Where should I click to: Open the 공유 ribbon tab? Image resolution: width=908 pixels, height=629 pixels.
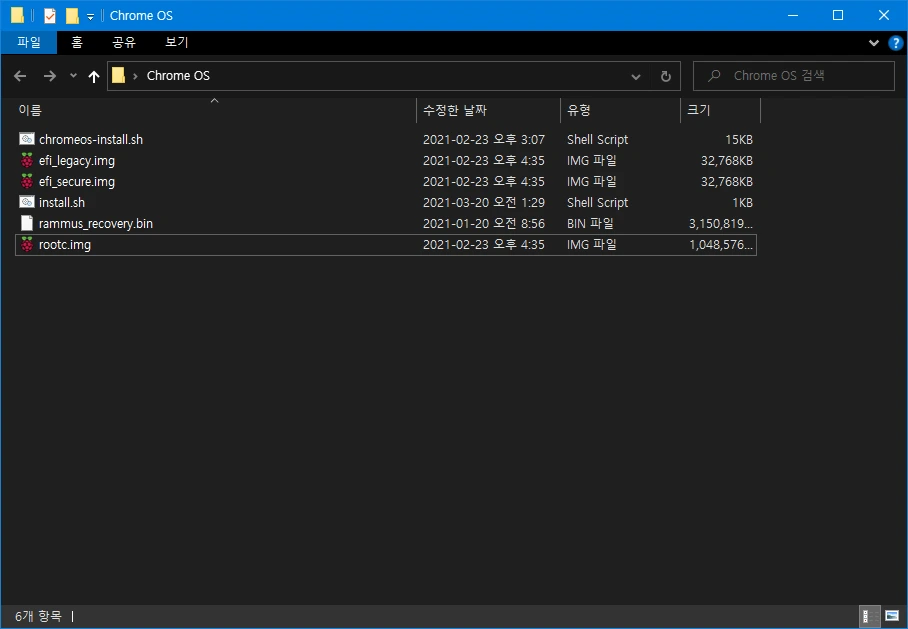tap(123, 42)
